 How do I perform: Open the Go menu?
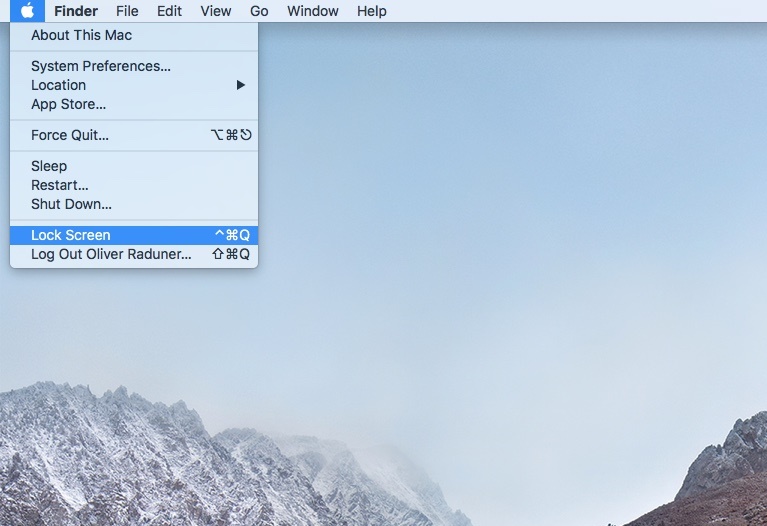[259, 11]
